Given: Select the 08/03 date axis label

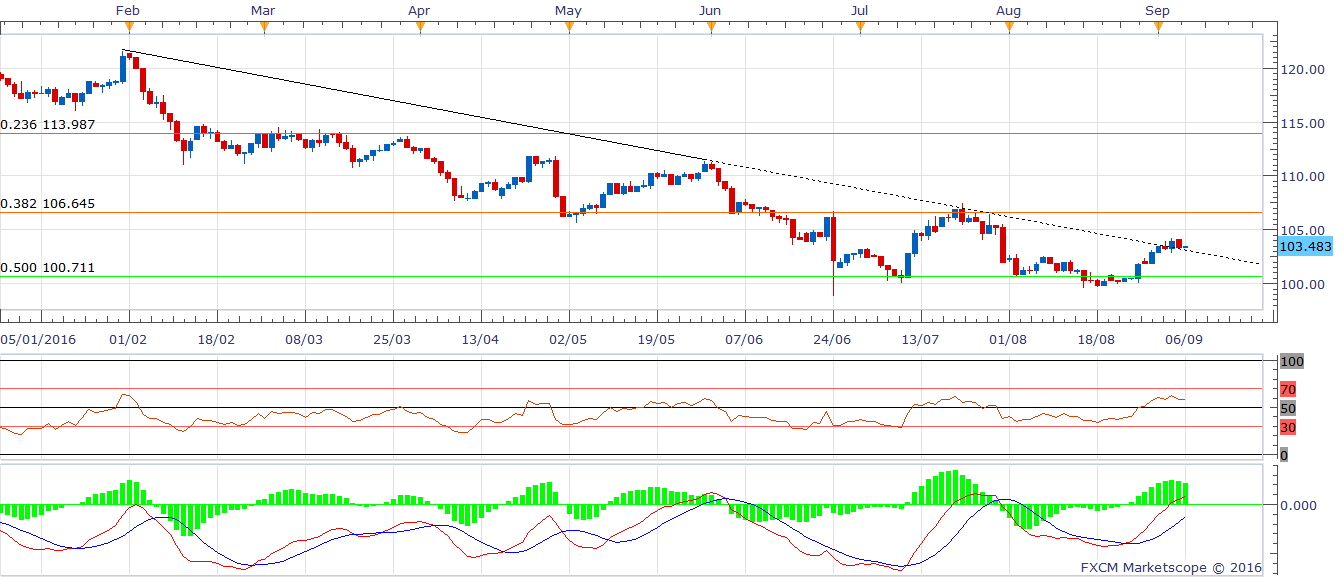Looking at the screenshot, I should click(304, 340).
